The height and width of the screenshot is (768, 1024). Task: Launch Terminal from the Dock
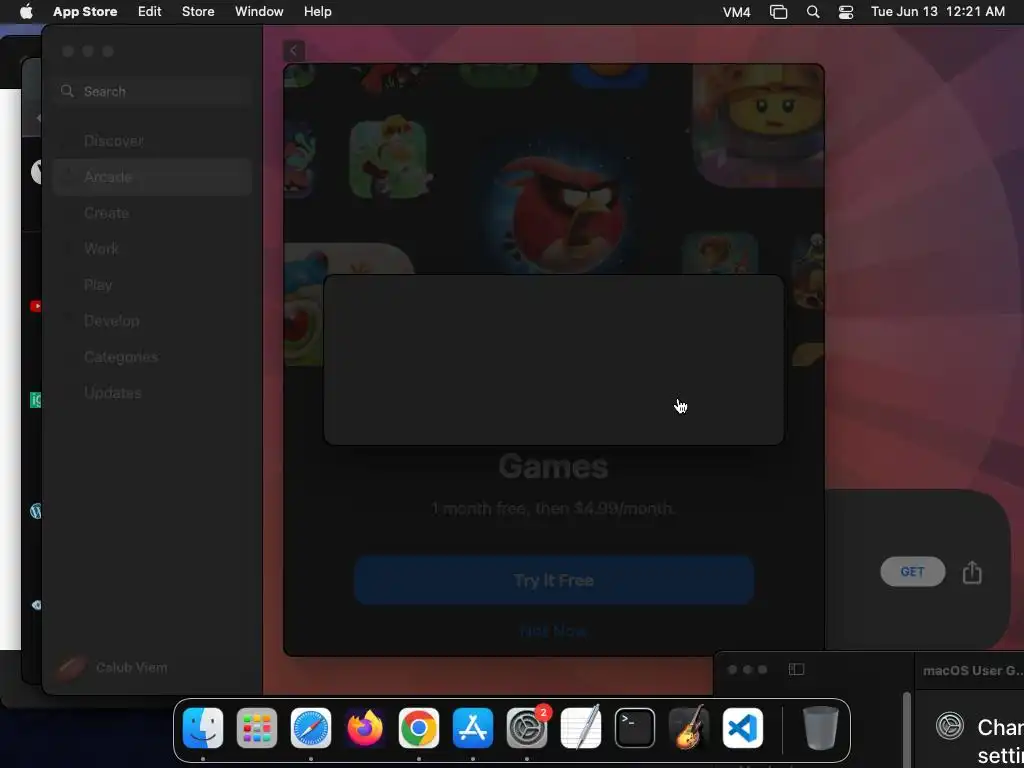(x=635, y=728)
